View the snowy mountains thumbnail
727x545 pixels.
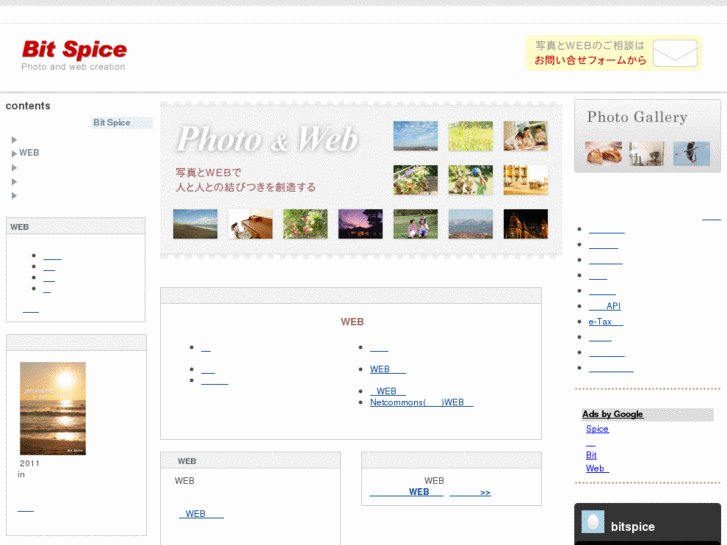471,224
